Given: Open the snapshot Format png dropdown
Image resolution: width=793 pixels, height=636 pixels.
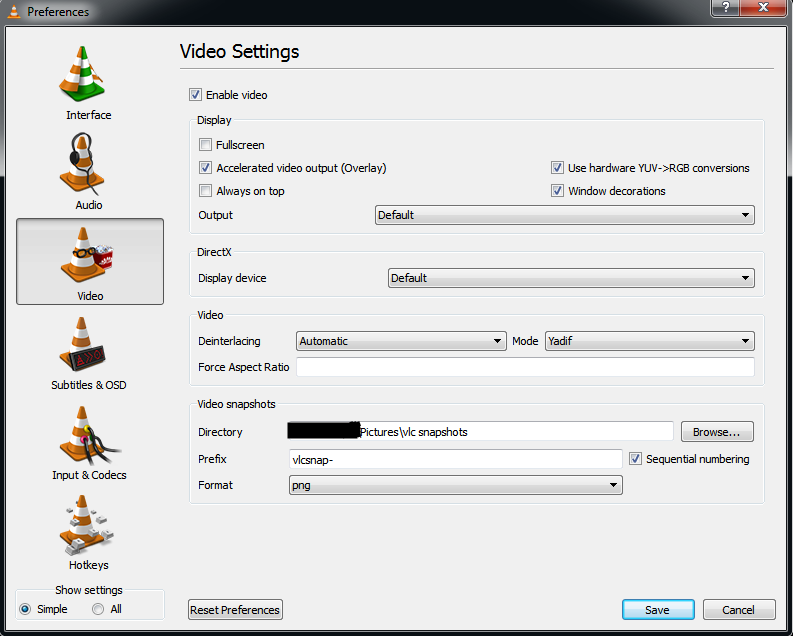Looking at the screenshot, I should click(x=456, y=485).
